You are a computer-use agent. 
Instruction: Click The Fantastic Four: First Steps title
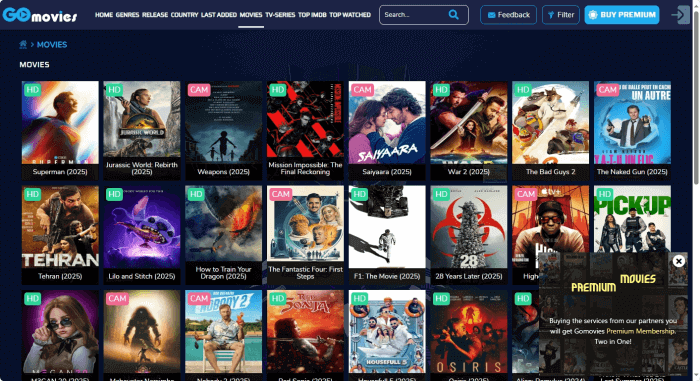[x=305, y=273]
